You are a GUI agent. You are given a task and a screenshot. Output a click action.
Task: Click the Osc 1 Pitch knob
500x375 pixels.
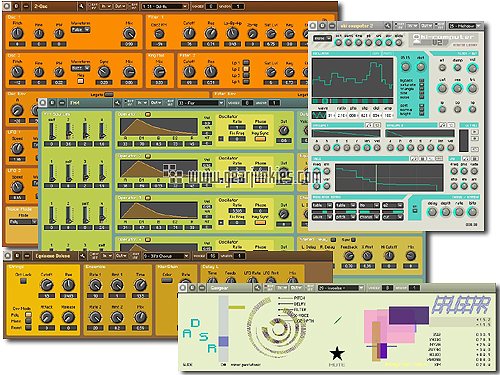(17, 33)
